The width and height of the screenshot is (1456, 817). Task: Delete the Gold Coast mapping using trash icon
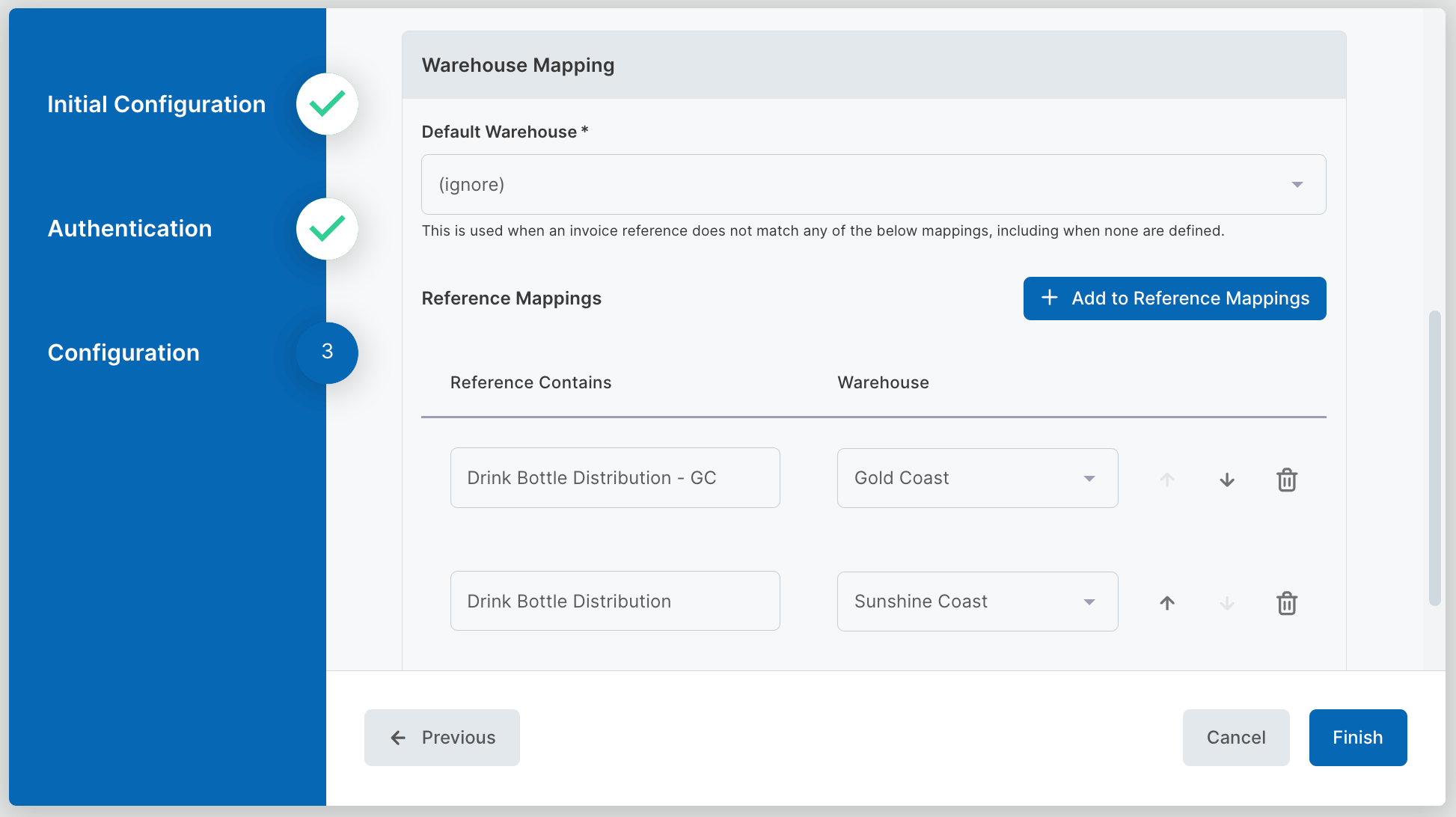[1287, 480]
